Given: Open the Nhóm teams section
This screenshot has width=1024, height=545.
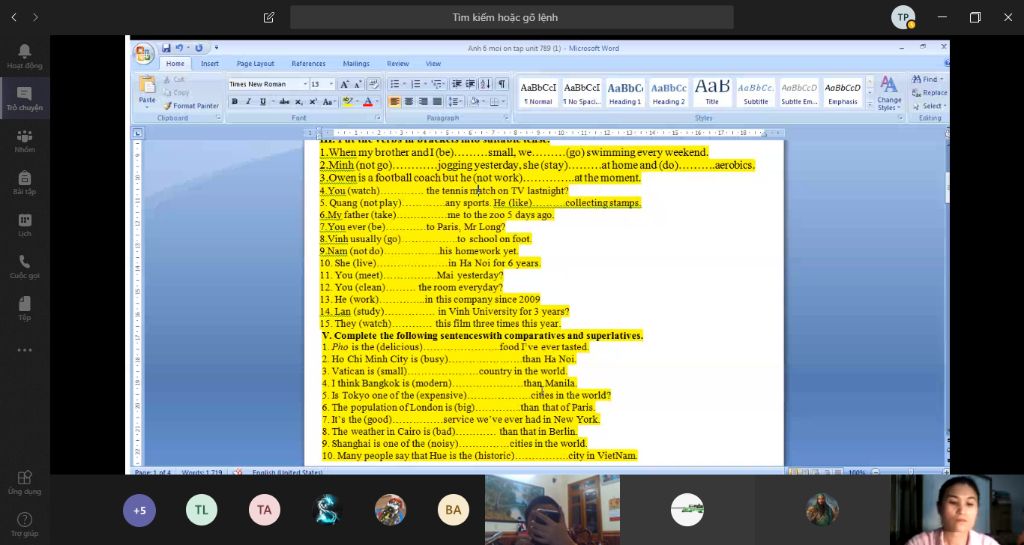Looking at the screenshot, I should click(x=24, y=140).
